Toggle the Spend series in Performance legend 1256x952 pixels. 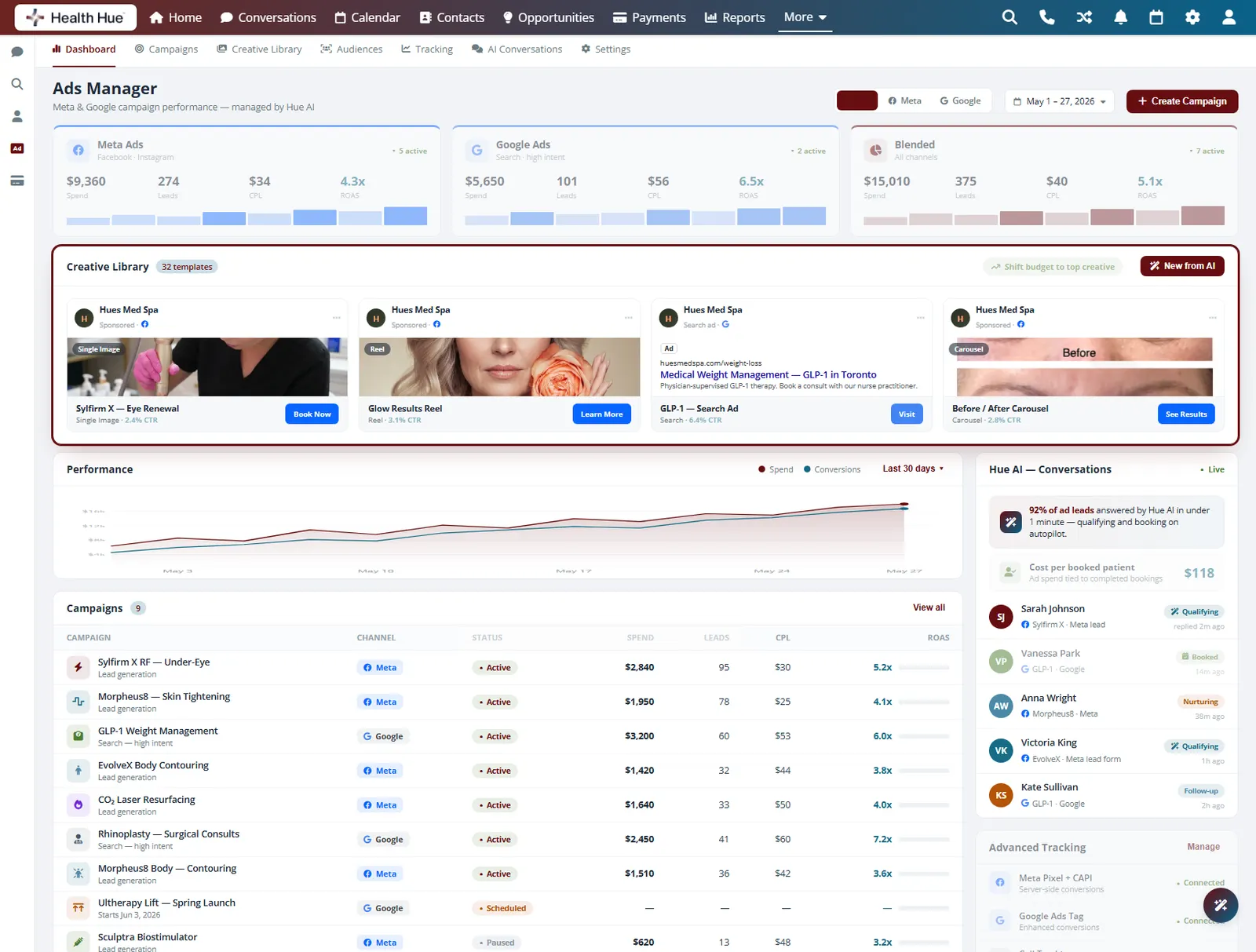pos(776,469)
